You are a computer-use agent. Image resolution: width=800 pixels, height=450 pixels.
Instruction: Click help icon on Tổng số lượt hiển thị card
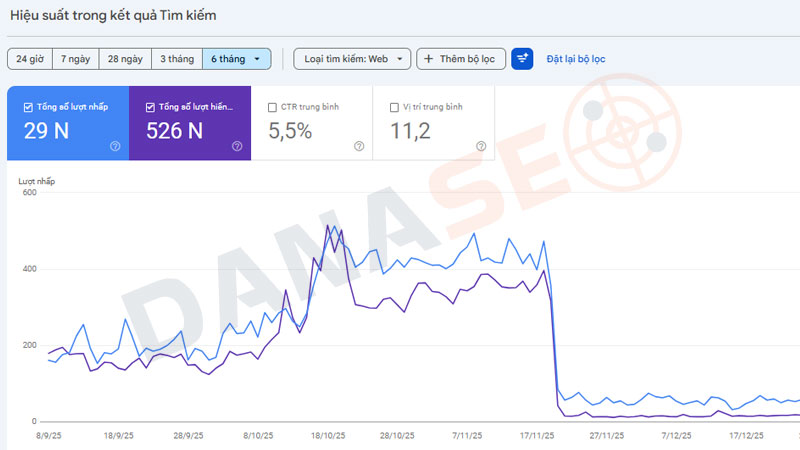click(x=237, y=146)
